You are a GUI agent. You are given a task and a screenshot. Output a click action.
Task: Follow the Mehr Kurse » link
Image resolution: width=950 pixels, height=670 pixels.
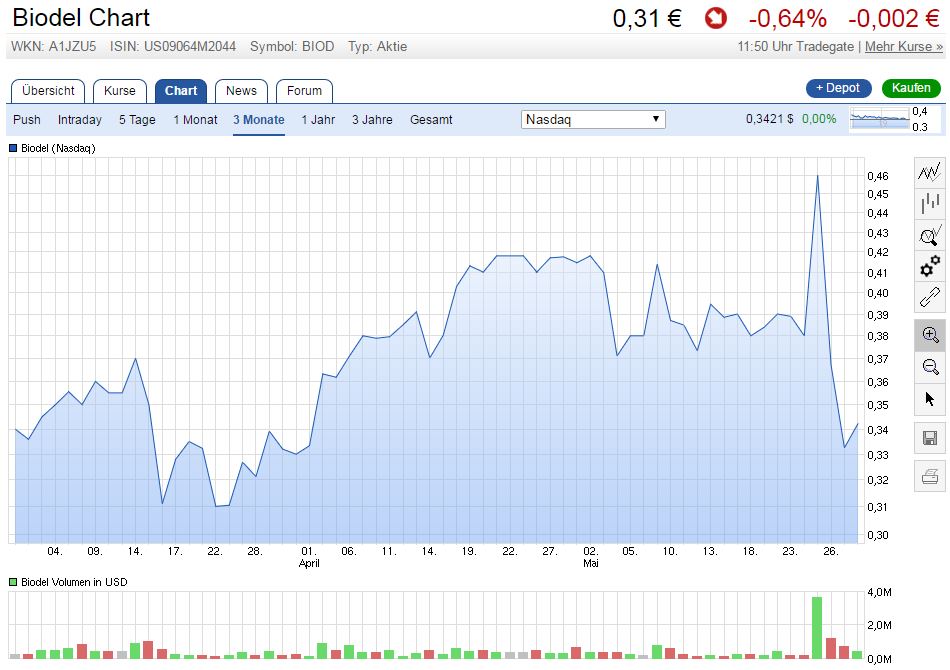903,47
